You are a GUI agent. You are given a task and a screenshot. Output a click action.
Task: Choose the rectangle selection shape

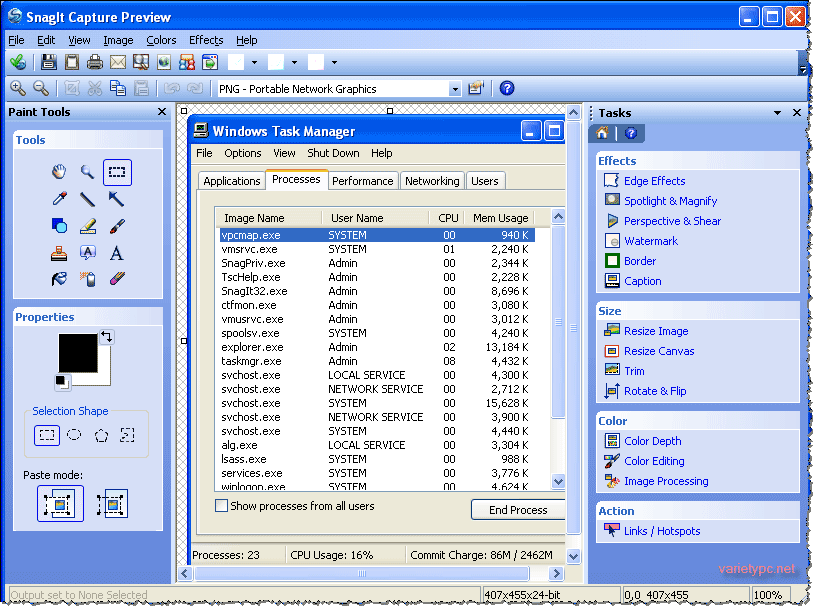pyautogui.click(x=47, y=435)
